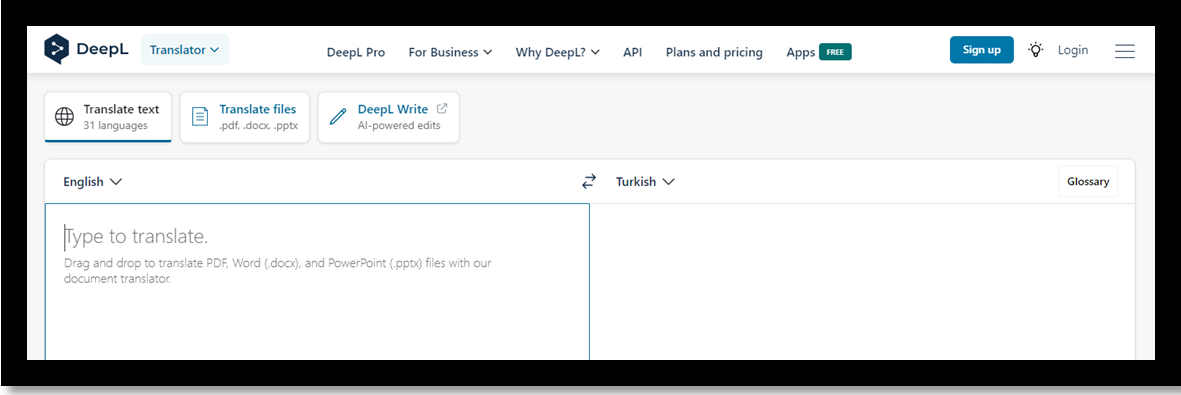Open the API page link
1181x395 pixels.
(x=633, y=52)
